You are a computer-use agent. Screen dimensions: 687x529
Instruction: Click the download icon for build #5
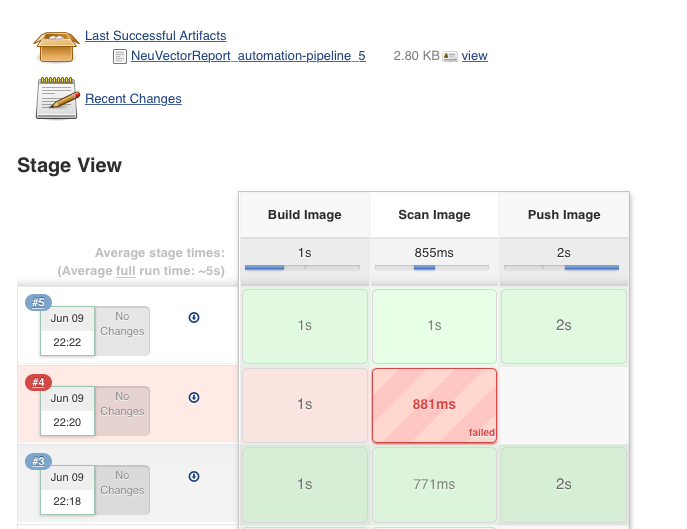pos(194,318)
